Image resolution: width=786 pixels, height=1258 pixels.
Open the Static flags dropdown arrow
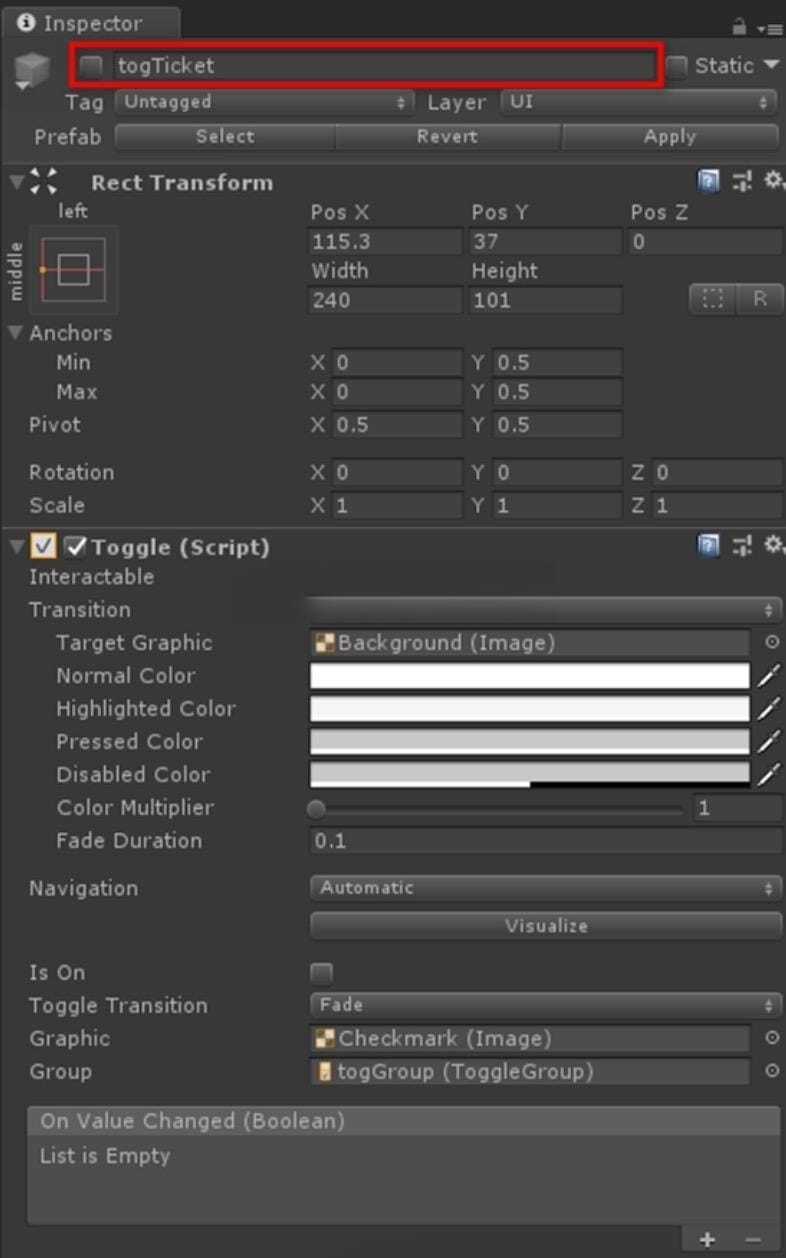(x=771, y=65)
